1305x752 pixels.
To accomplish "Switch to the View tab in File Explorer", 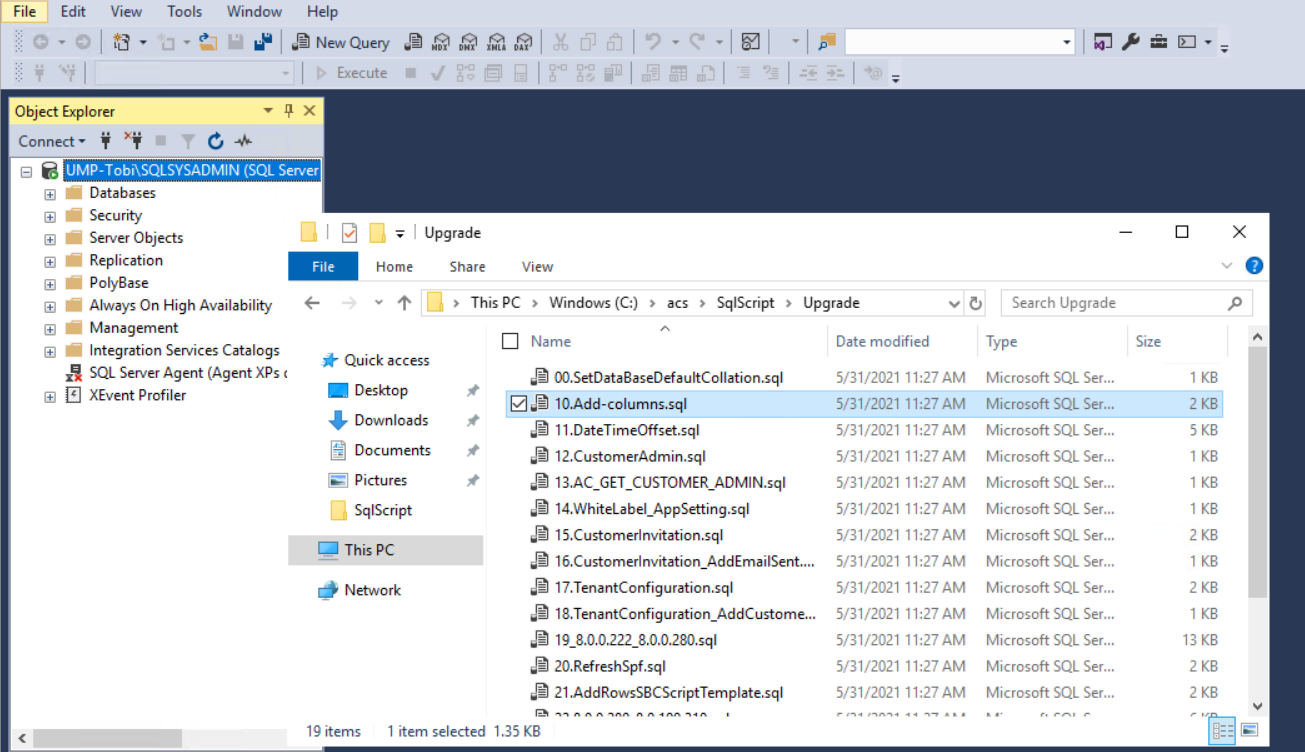I will tap(537, 267).
